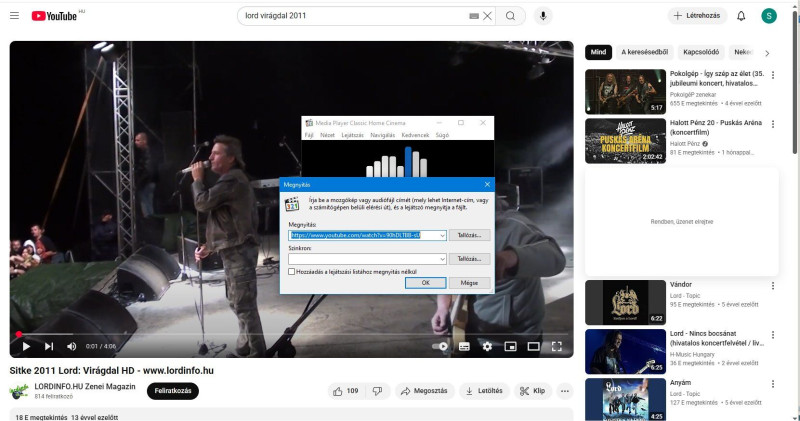Click the YouTube search text field

coord(355,16)
